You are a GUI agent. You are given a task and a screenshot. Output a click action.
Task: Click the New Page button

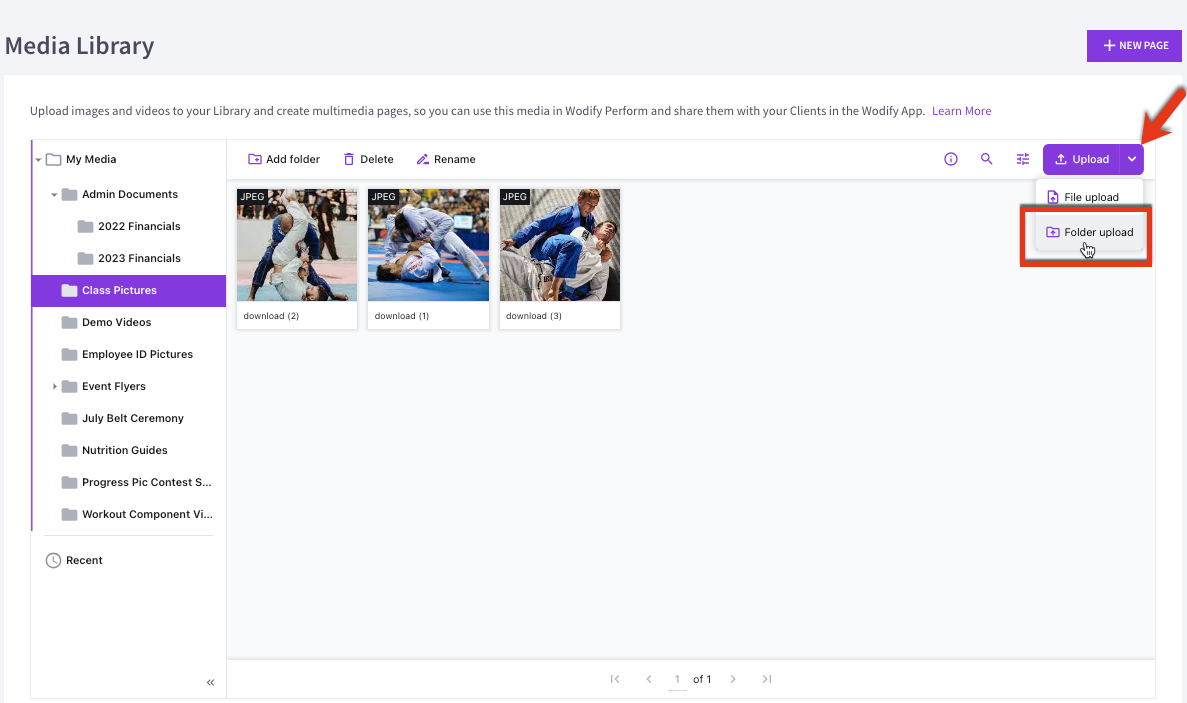click(1134, 45)
